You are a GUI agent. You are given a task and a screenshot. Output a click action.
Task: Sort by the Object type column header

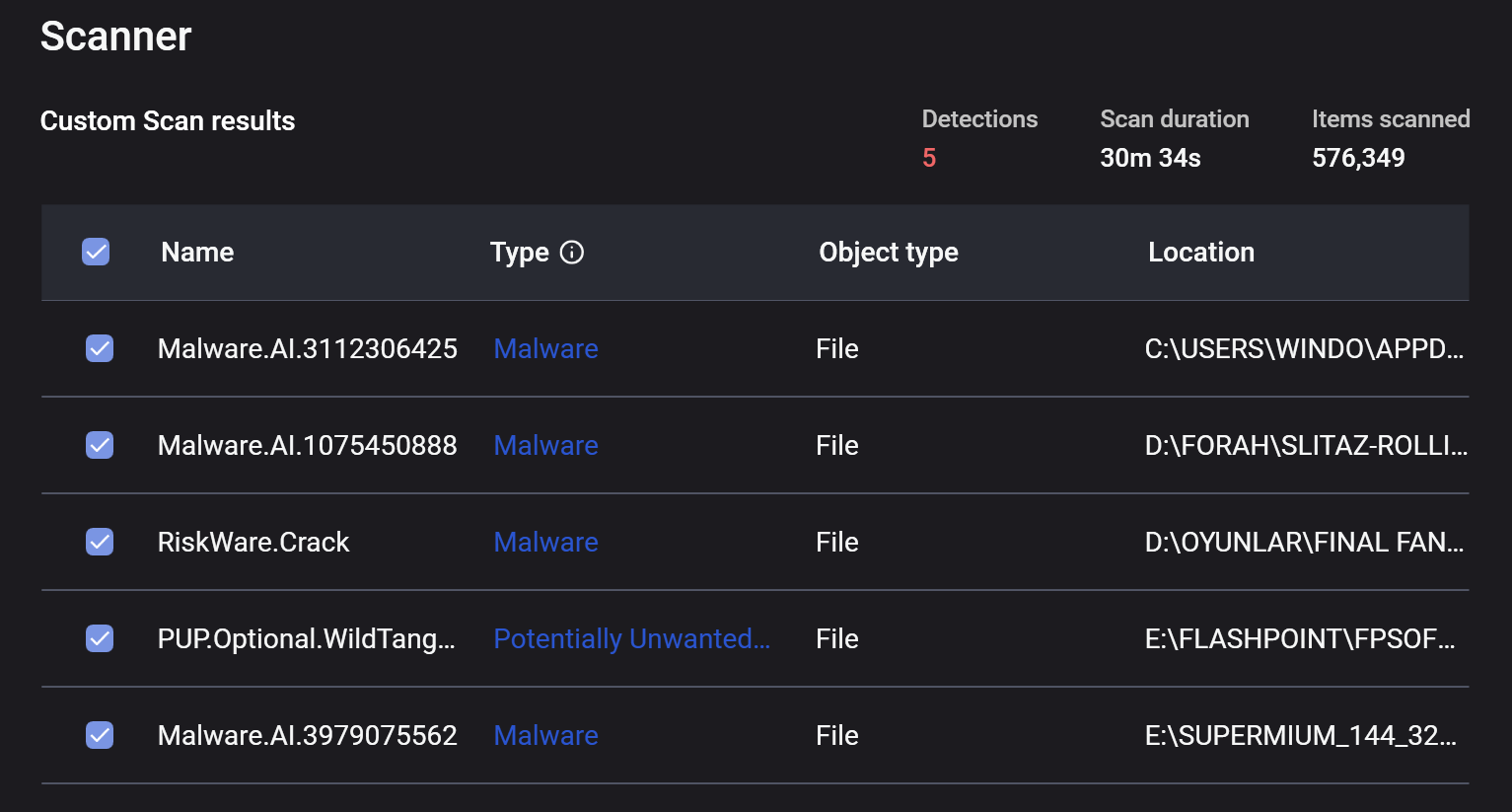tap(889, 253)
